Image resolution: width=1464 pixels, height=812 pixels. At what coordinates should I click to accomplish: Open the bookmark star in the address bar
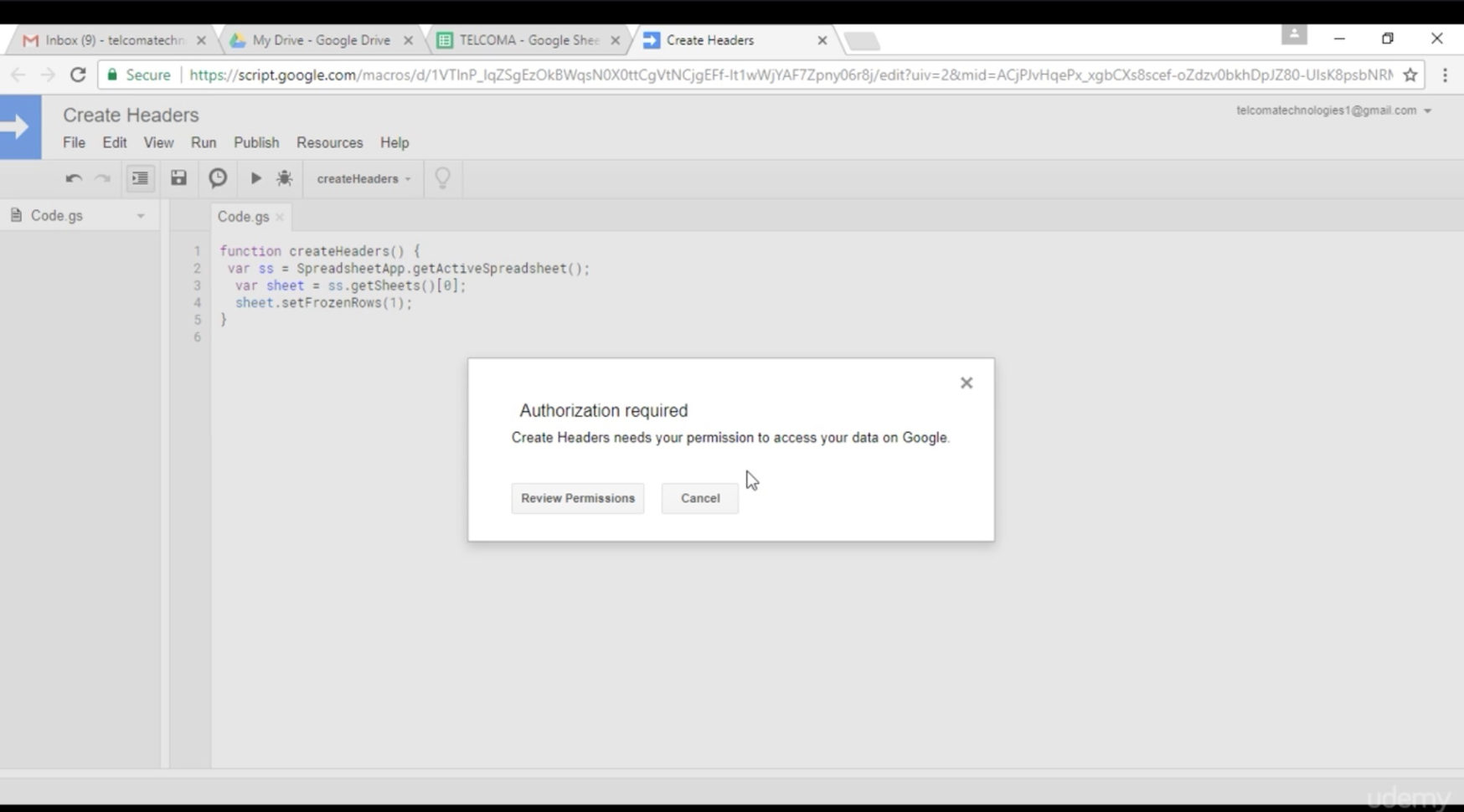click(x=1411, y=75)
